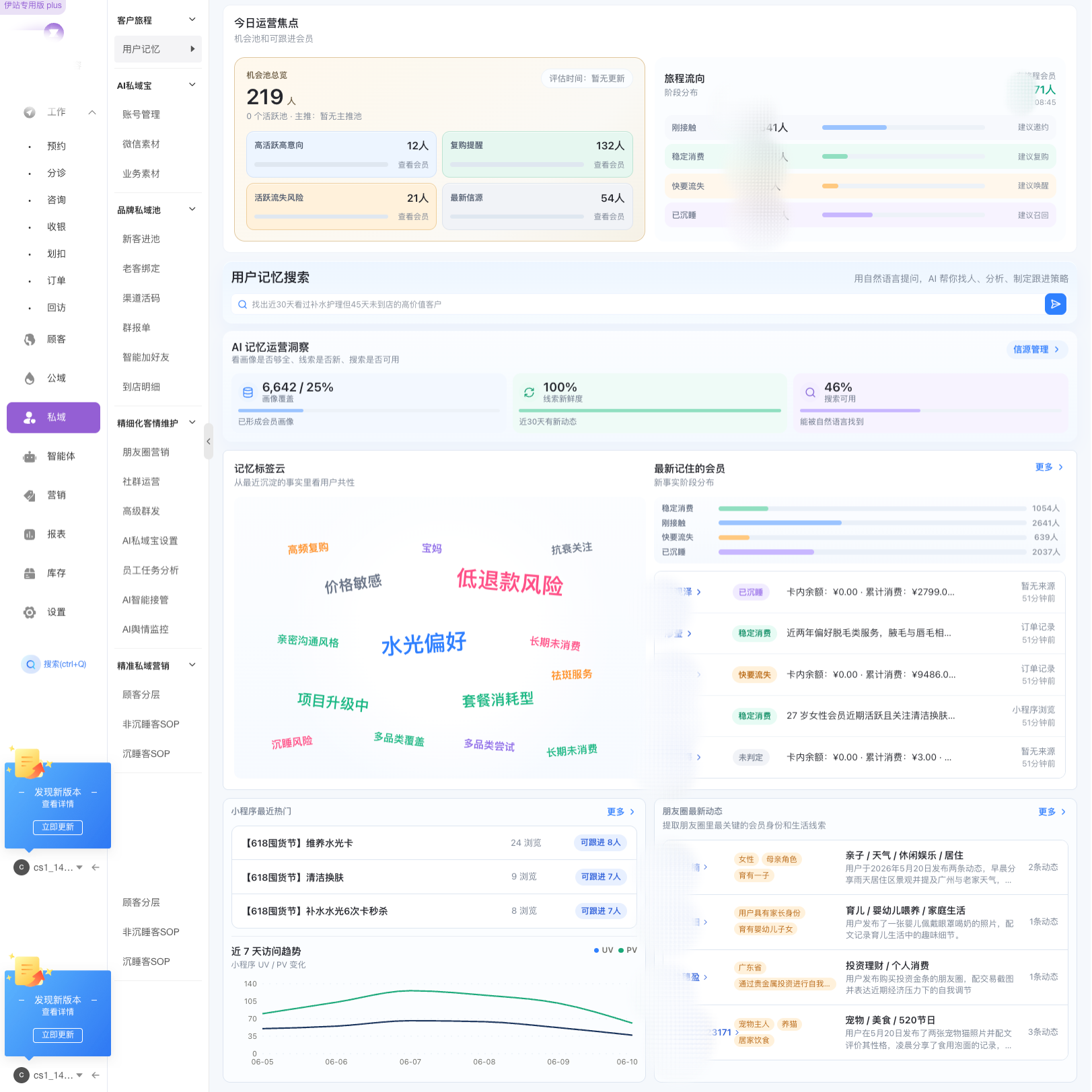Screen dimensions: 1092x1092
Task: Click 查看会员 under 复购提醒
Action: 609,165
